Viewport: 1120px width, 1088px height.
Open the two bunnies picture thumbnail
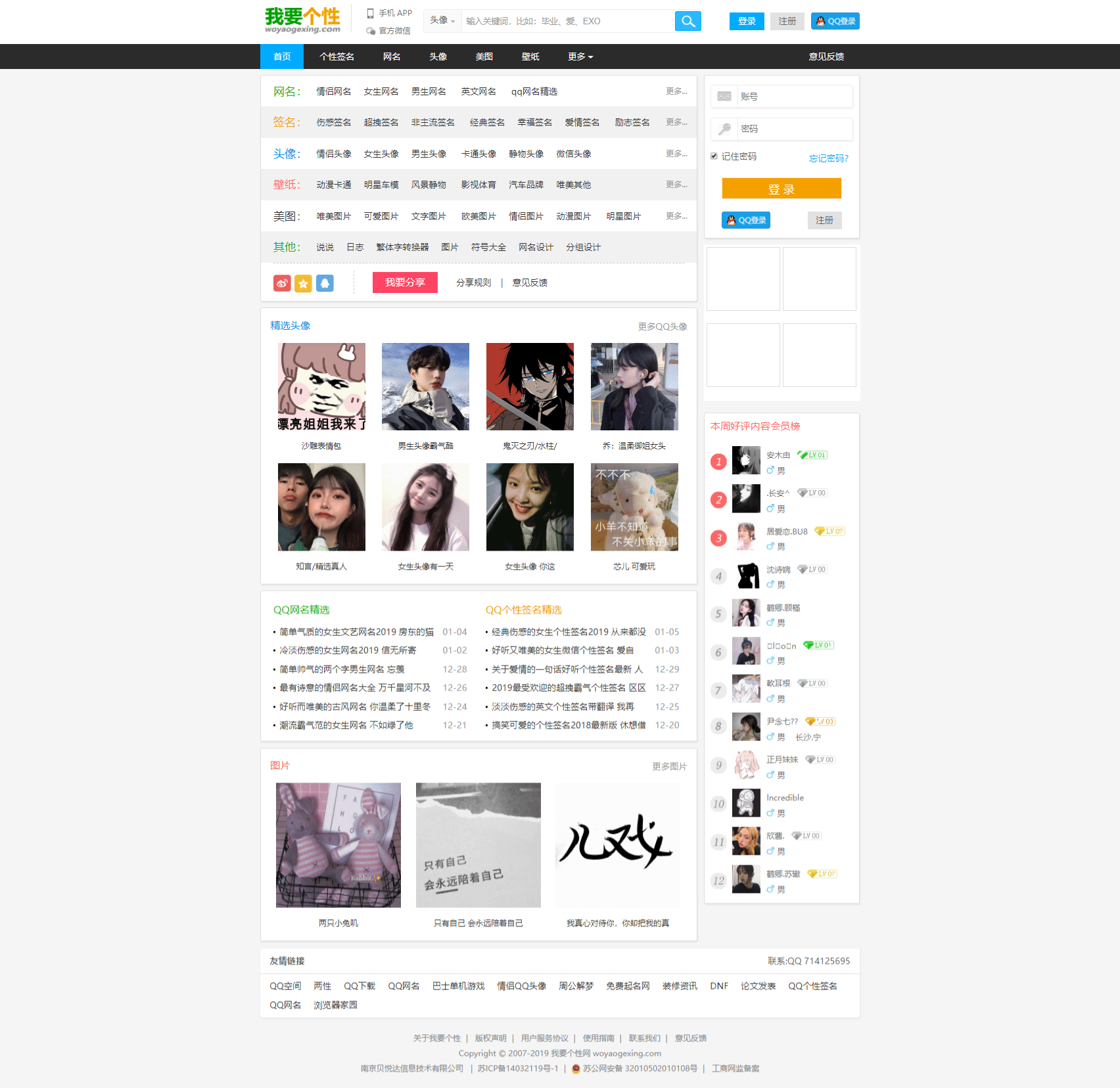click(338, 845)
